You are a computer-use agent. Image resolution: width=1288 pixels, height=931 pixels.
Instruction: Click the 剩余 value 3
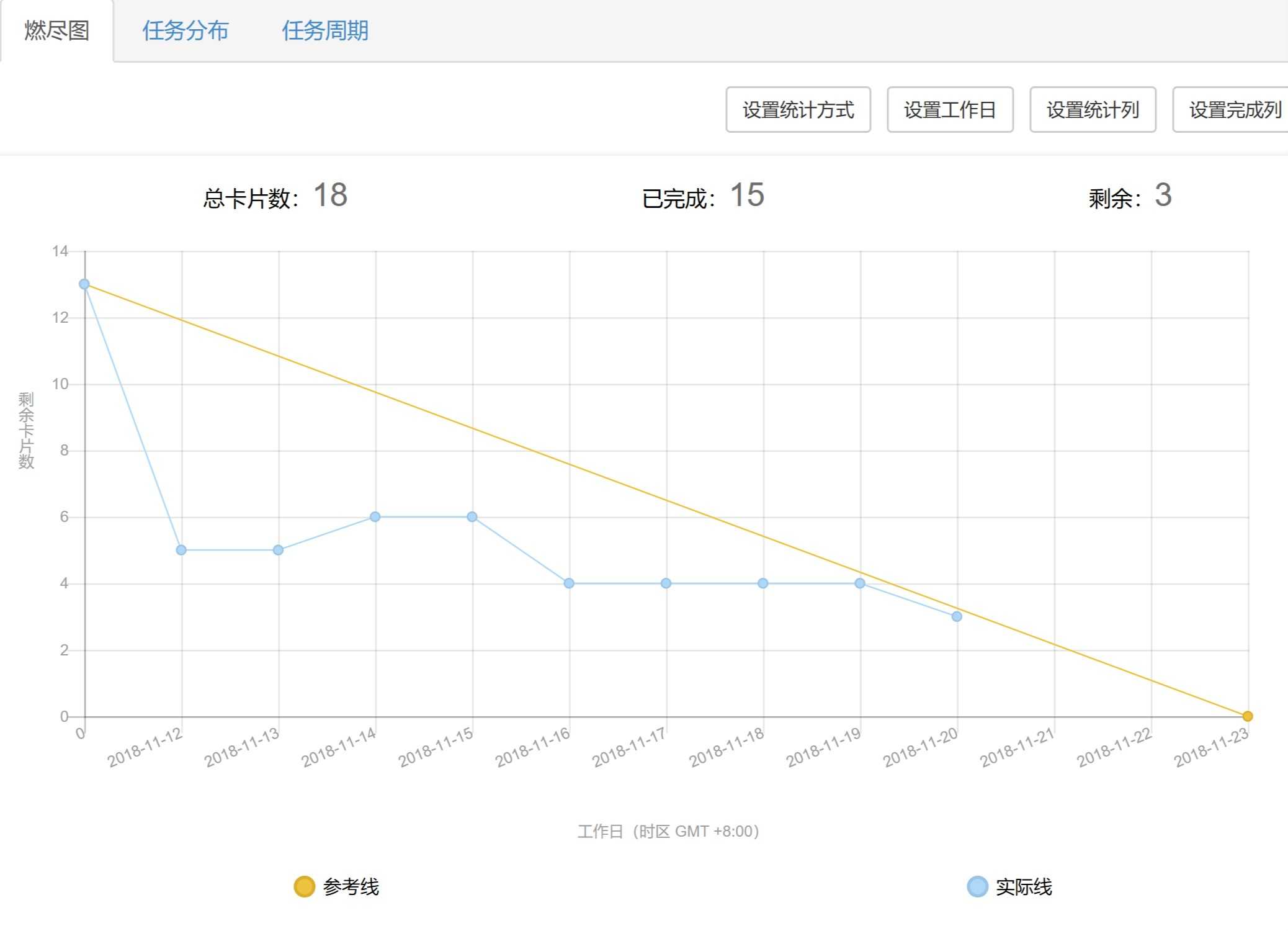[1163, 195]
